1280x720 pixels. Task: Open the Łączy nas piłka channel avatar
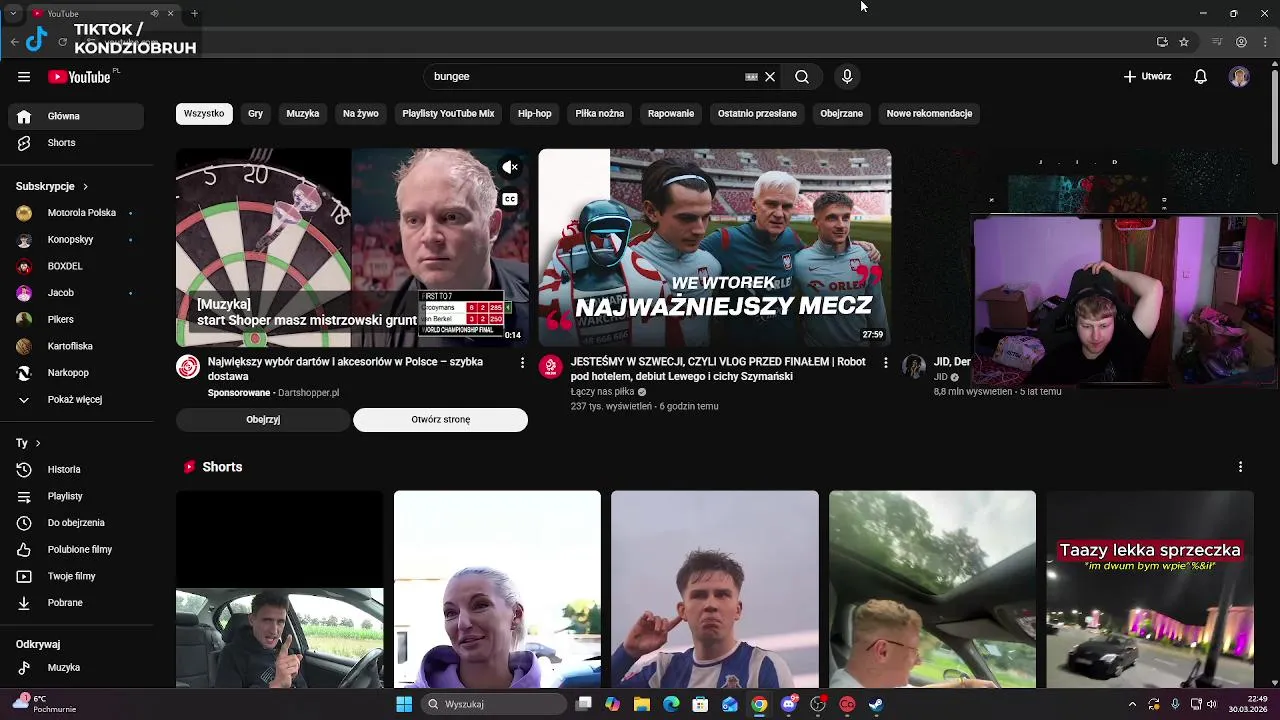tap(550, 367)
